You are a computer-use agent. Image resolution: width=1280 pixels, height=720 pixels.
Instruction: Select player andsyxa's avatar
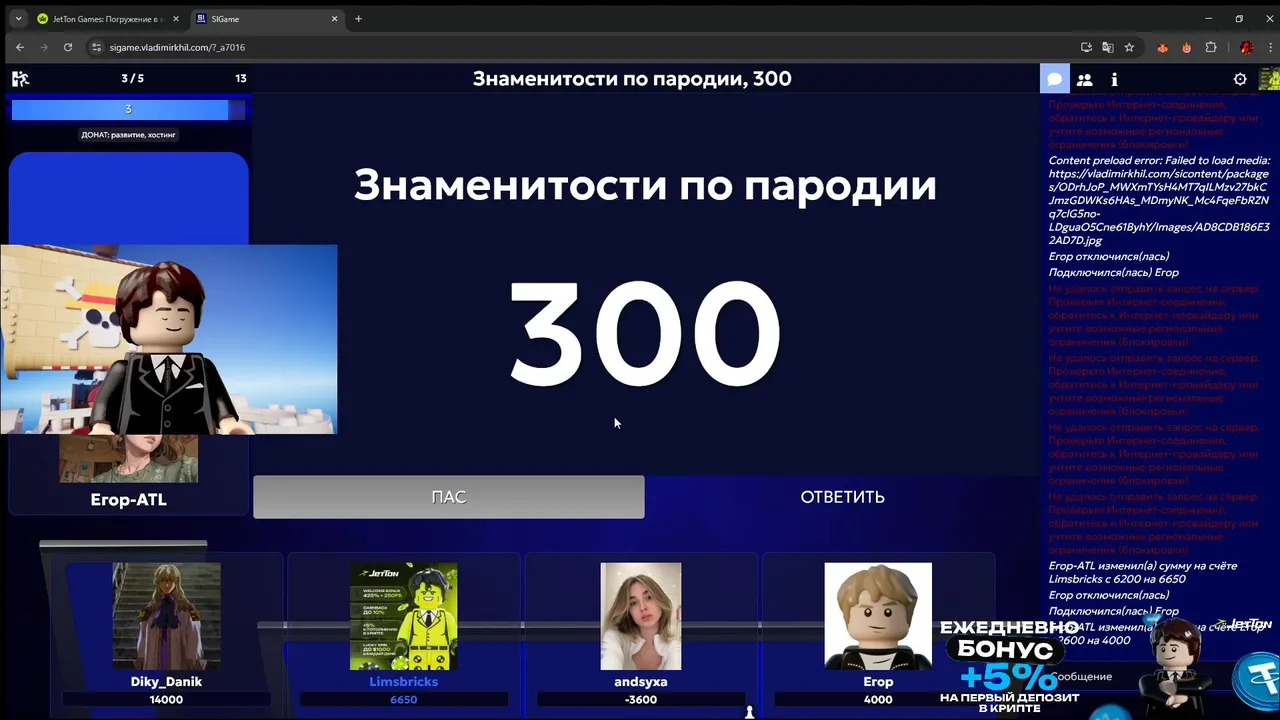(641, 616)
